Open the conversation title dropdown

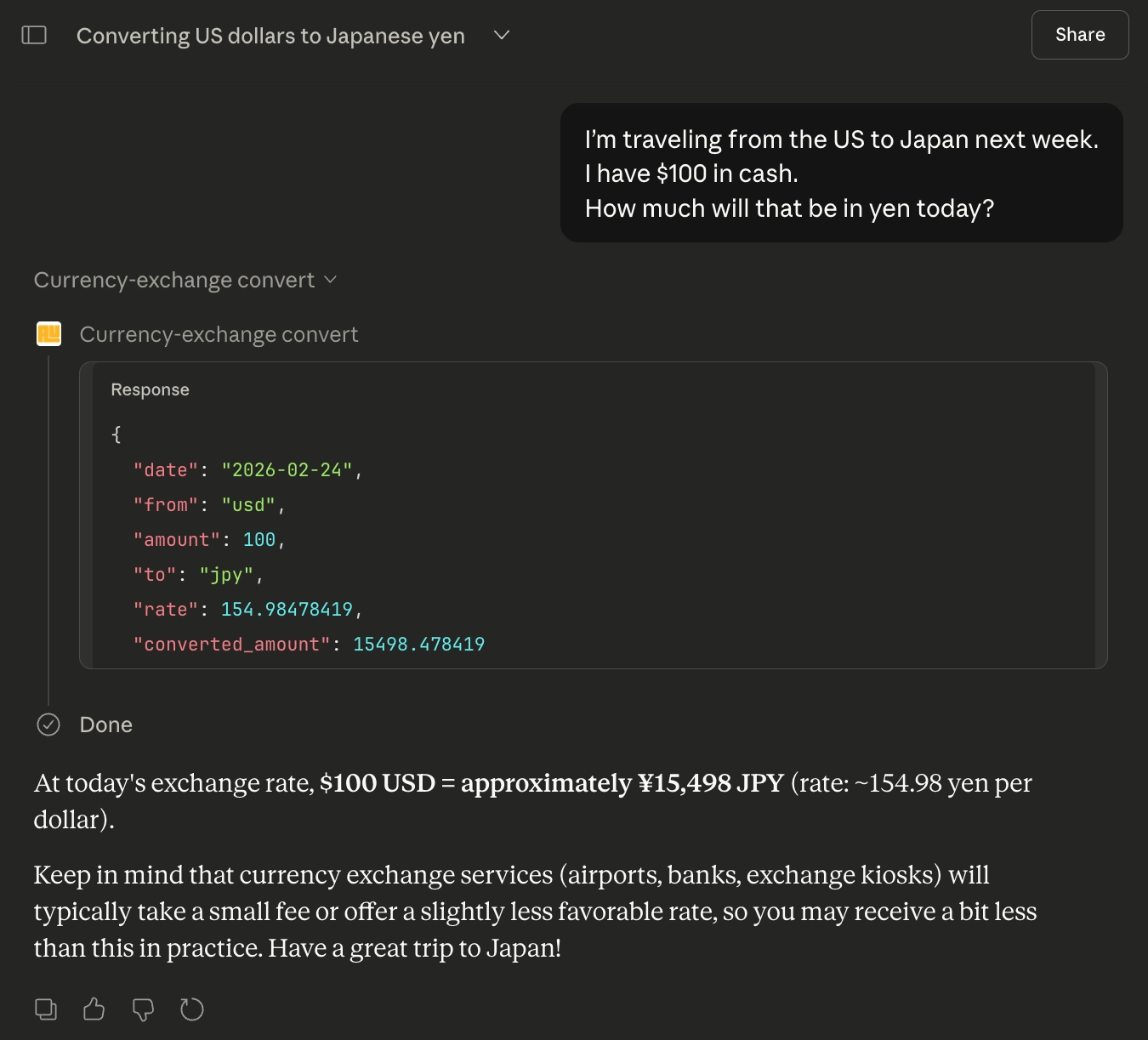click(501, 36)
